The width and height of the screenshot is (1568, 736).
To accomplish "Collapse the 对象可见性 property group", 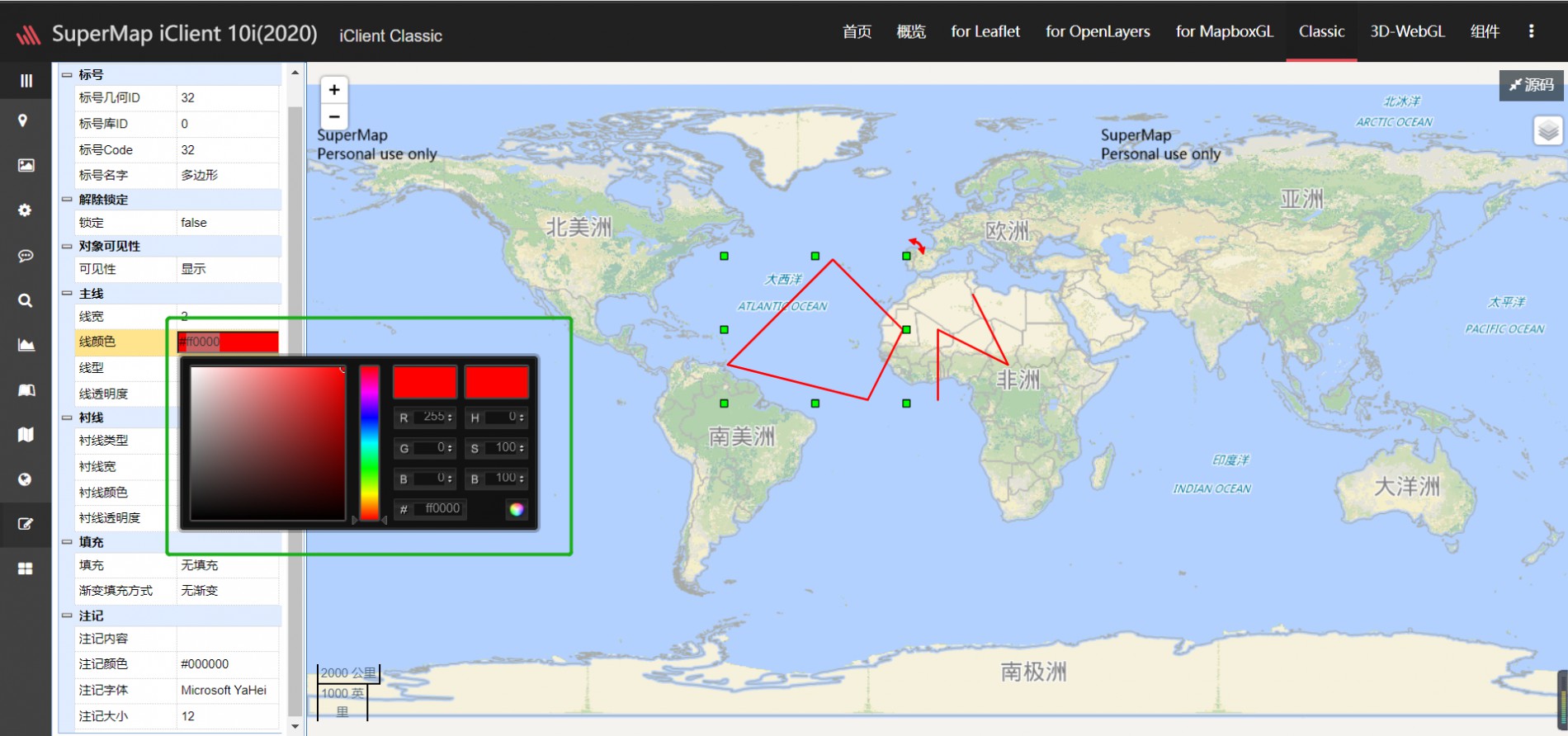I will [x=67, y=246].
